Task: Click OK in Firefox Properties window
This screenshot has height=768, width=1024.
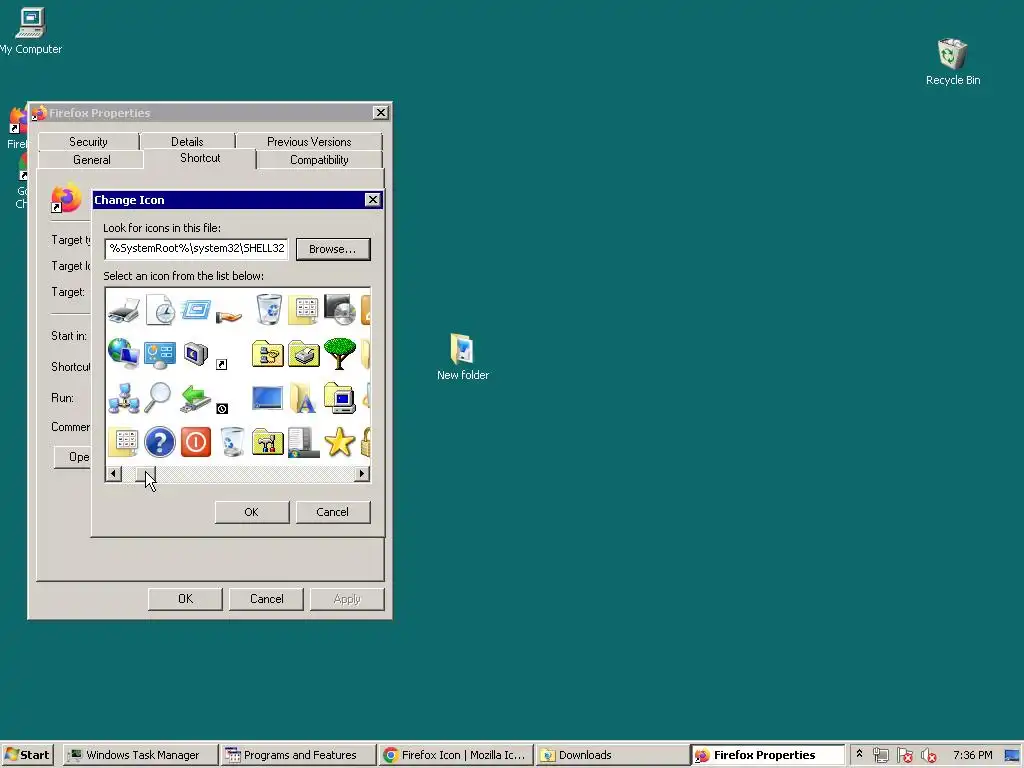Action: pos(185,599)
